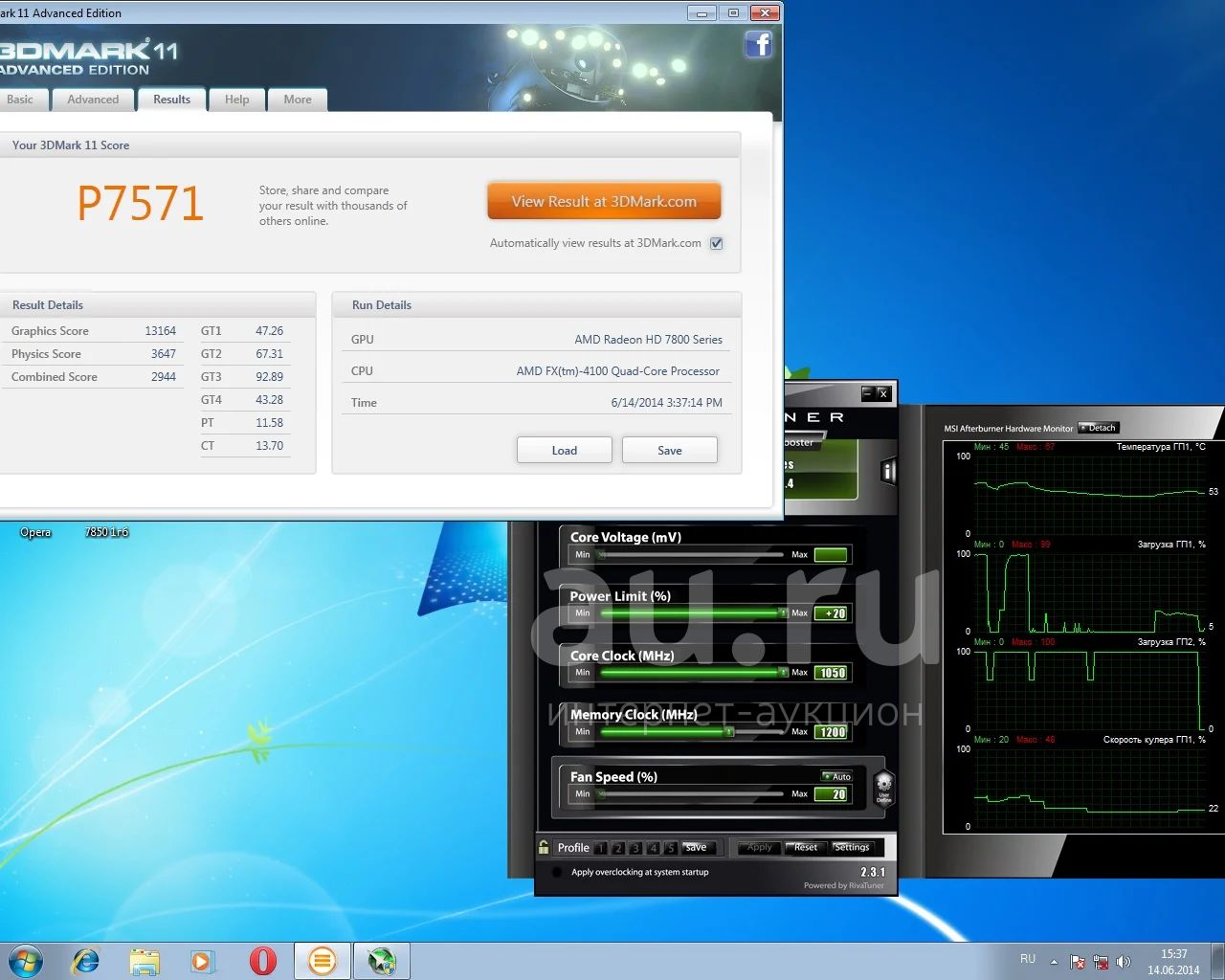
Task: Click the Power Limit value field +20
Action: point(831,613)
